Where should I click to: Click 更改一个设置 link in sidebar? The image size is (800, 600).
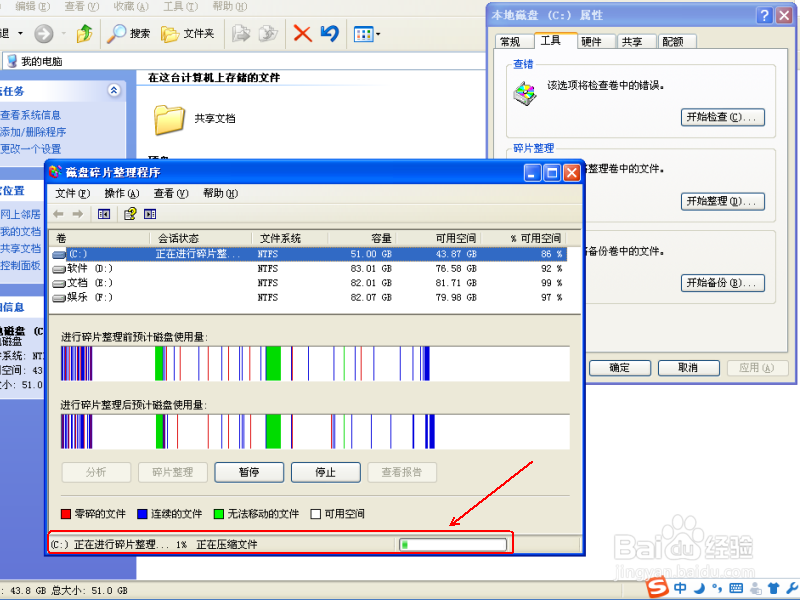pyautogui.click(x=31, y=149)
